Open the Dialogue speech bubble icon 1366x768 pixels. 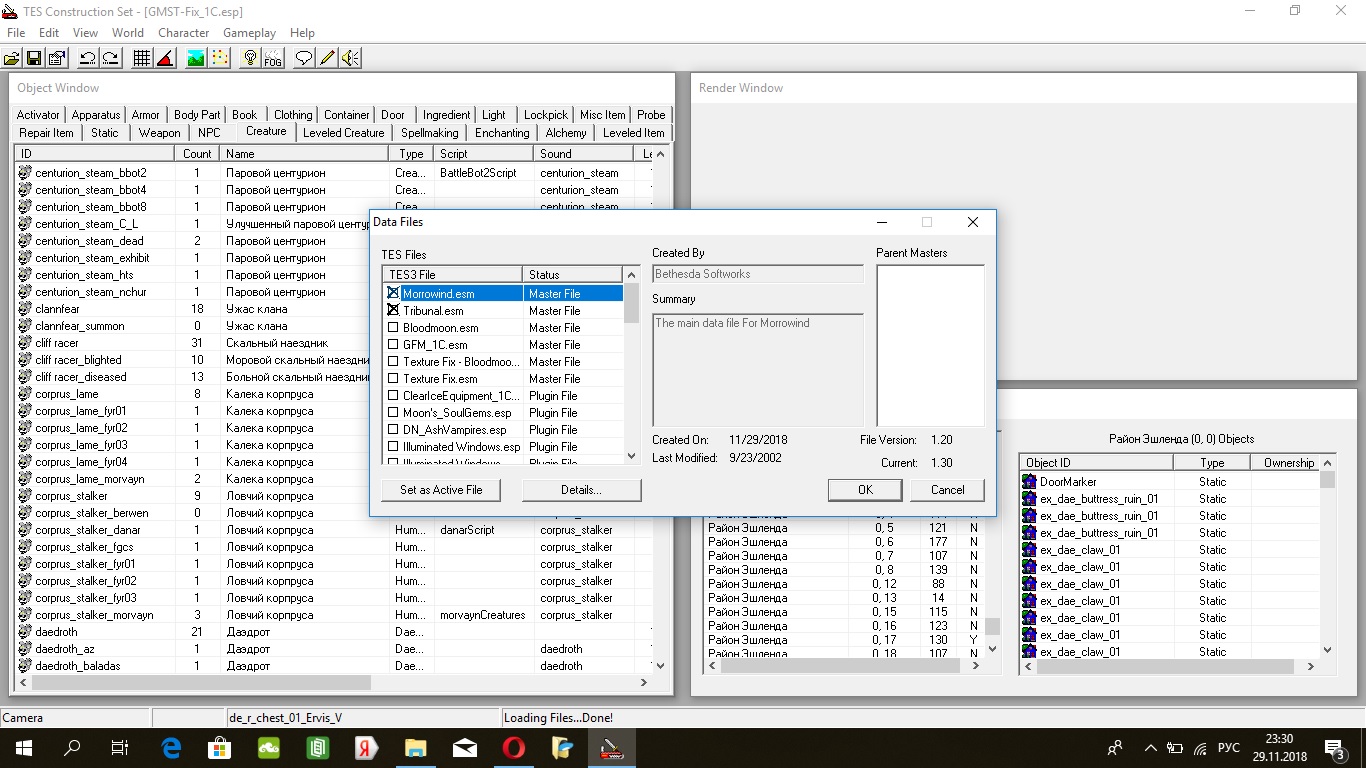click(304, 58)
